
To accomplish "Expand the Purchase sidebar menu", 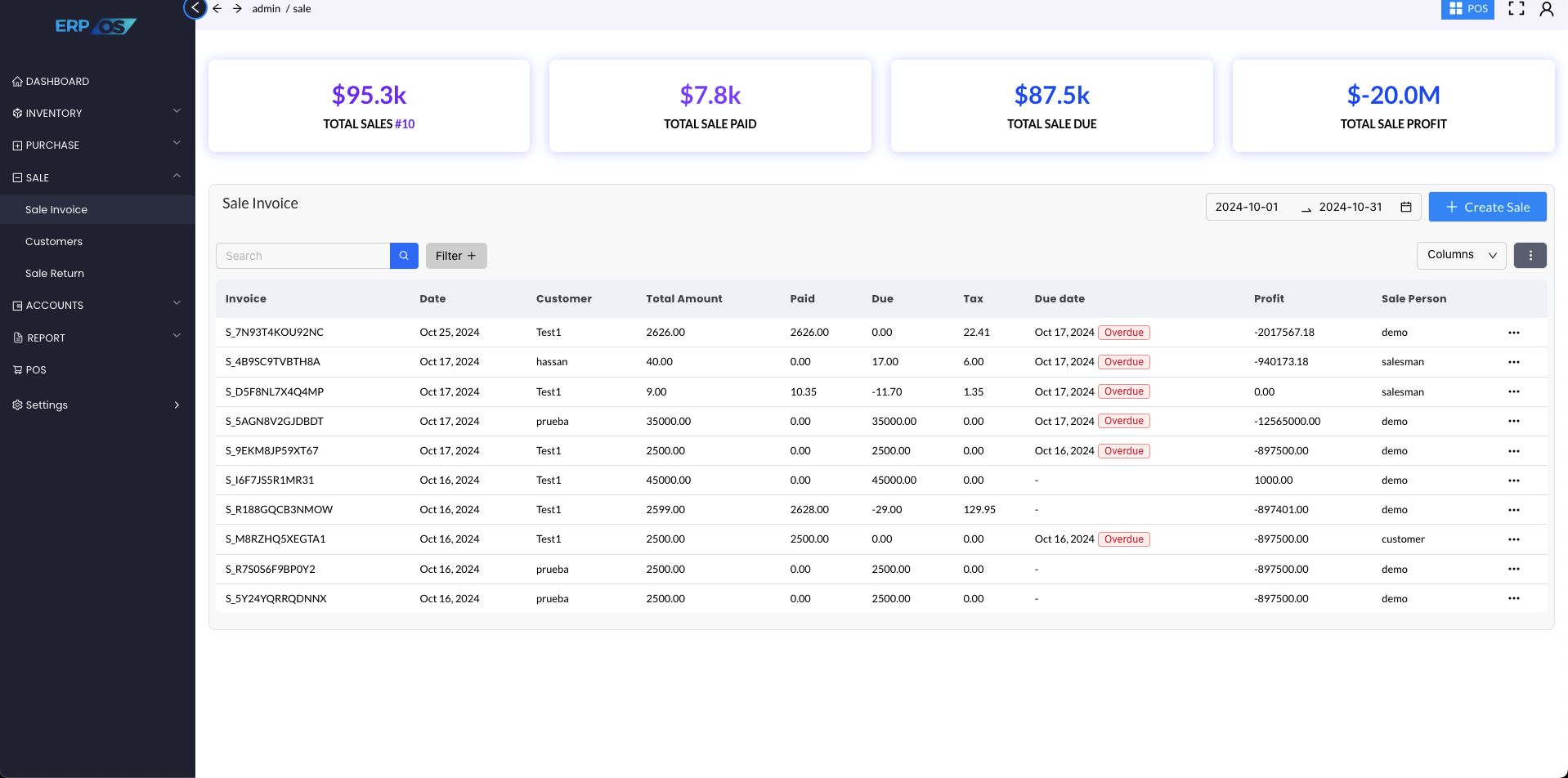I will pyautogui.click(x=97, y=145).
